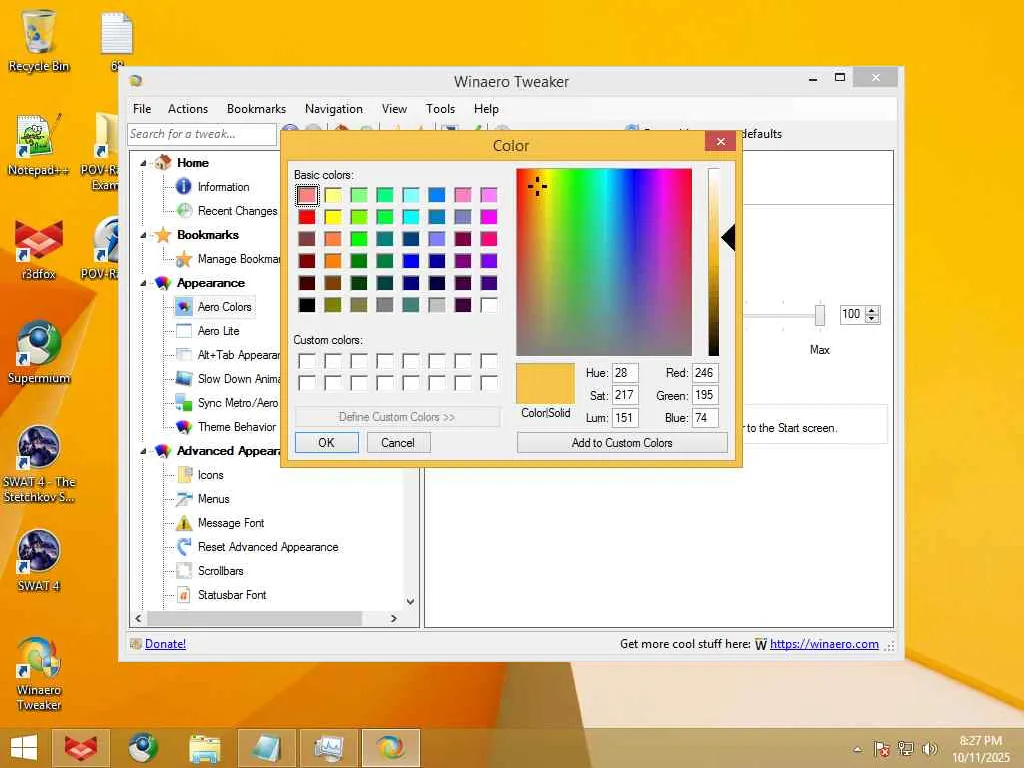This screenshot has width=1024, height=768.
Task: Show hidden system tray icons arrow
Action: click(x=857, y=749)
